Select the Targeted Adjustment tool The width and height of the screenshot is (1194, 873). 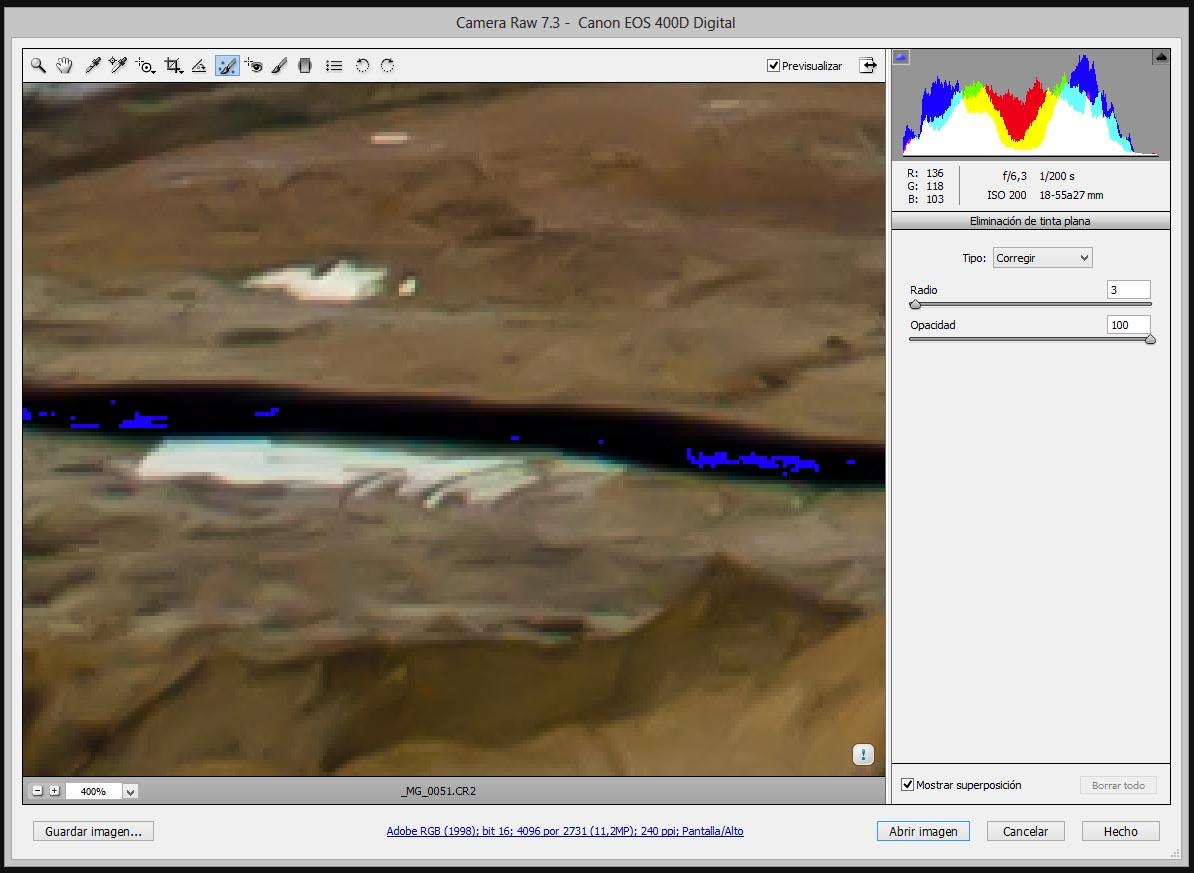(145, 66)
